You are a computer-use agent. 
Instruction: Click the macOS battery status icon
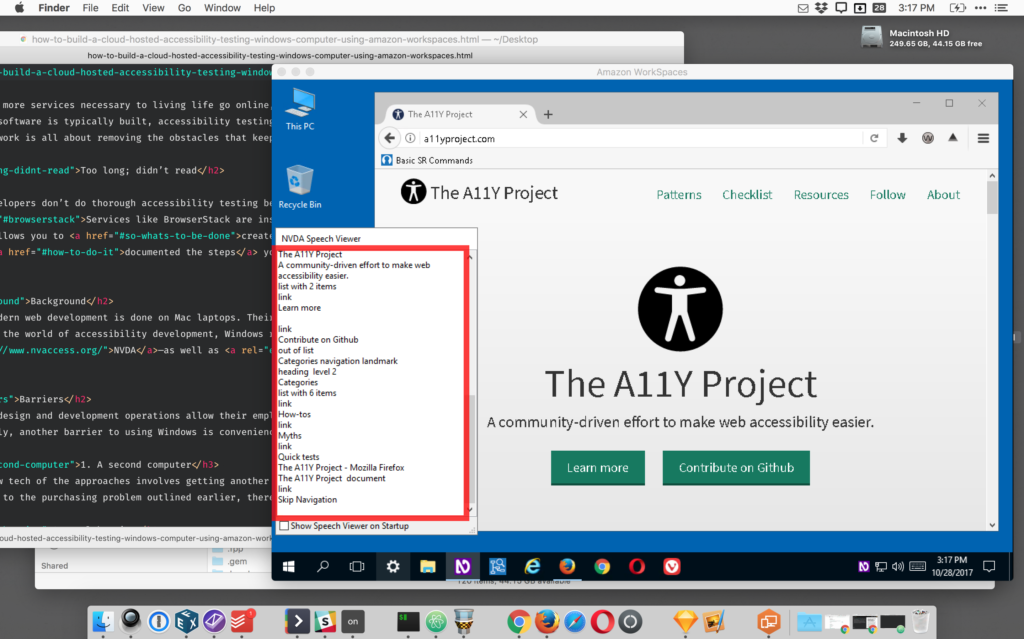(x=957, y=8)
